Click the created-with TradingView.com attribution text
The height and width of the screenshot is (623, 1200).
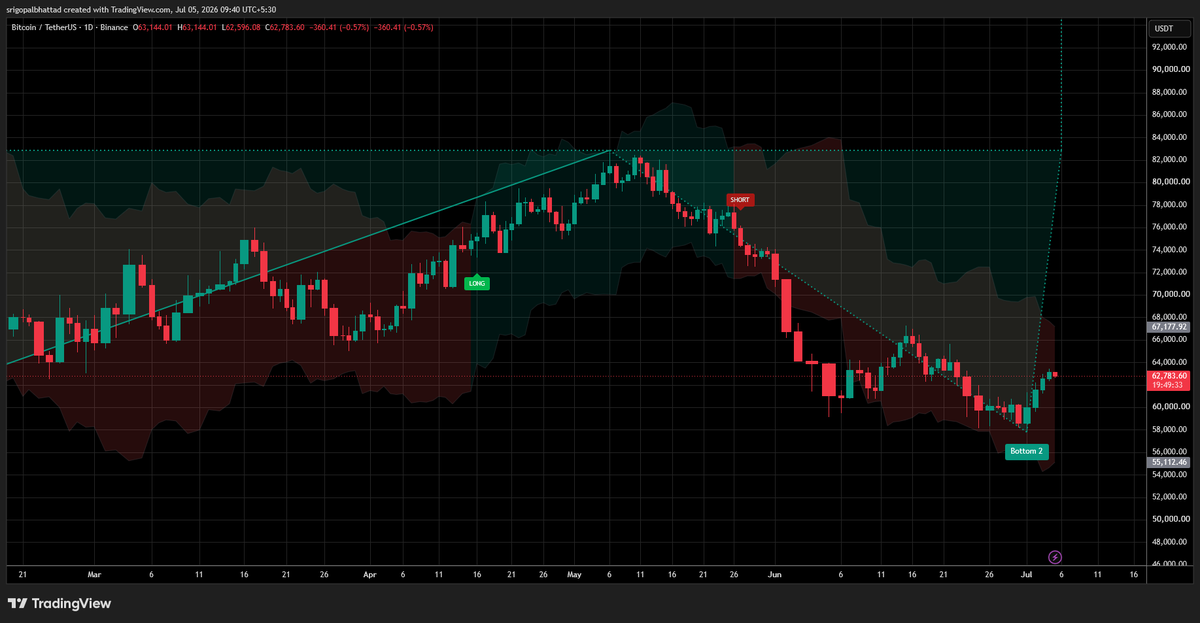(141, 8)
